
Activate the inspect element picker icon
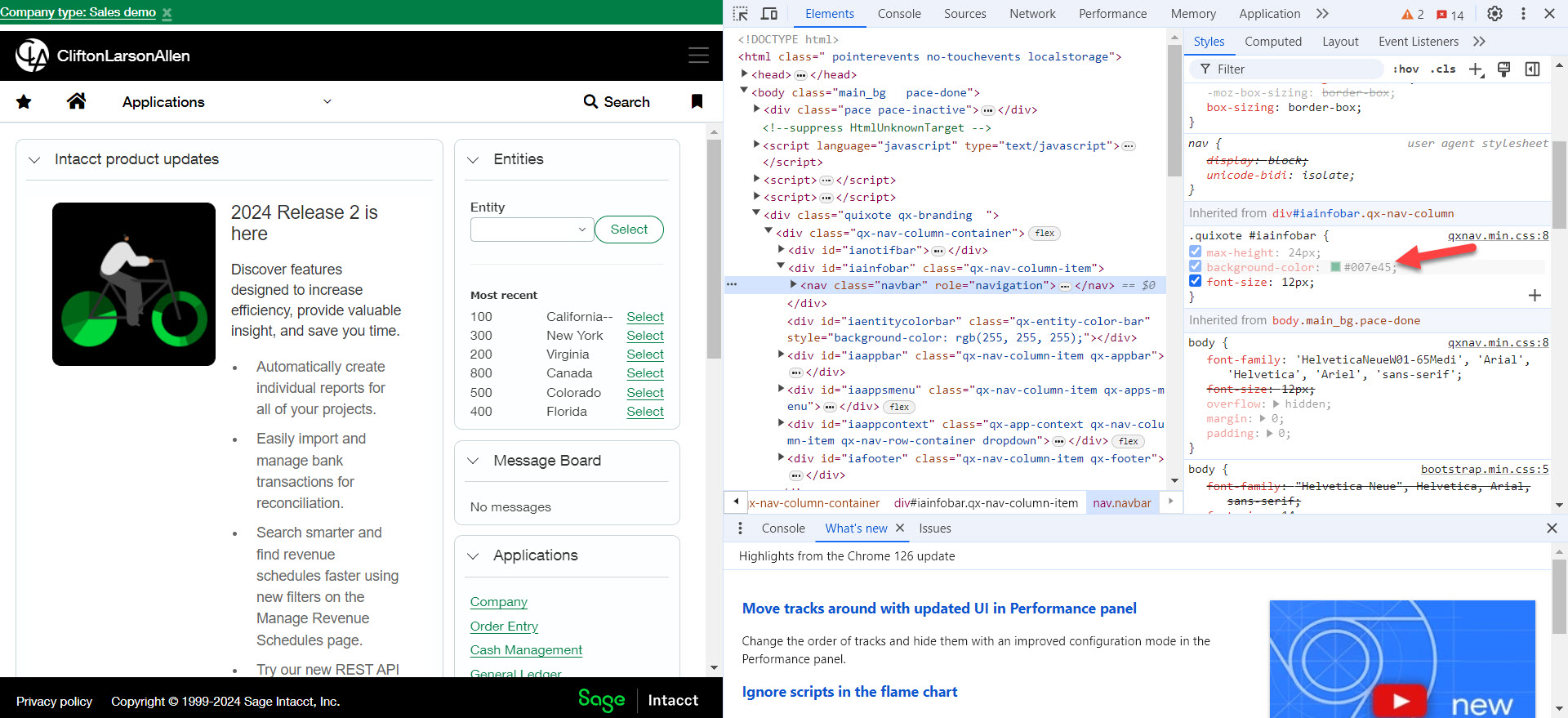740,14
